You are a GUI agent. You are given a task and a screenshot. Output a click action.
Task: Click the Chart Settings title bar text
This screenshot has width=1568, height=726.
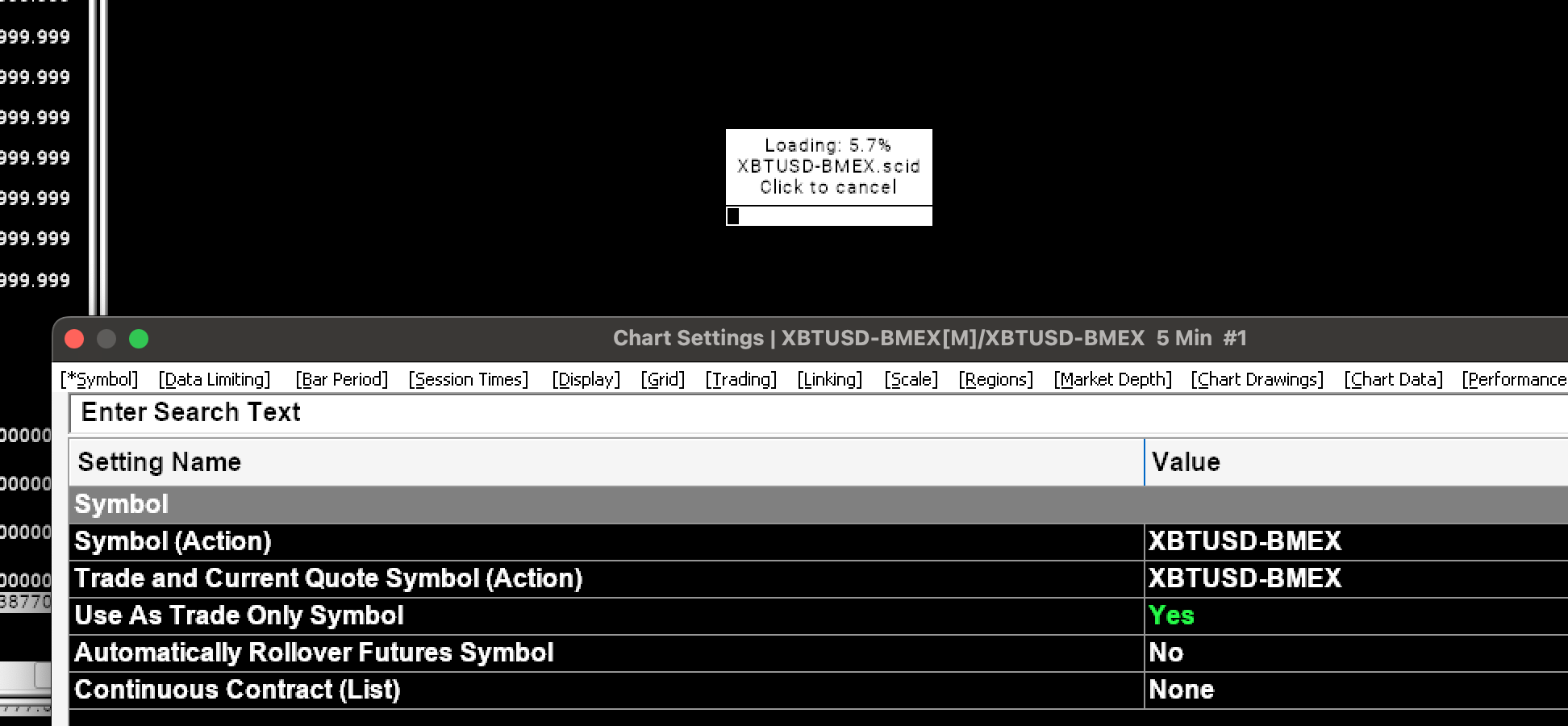(x=930, y=338)
